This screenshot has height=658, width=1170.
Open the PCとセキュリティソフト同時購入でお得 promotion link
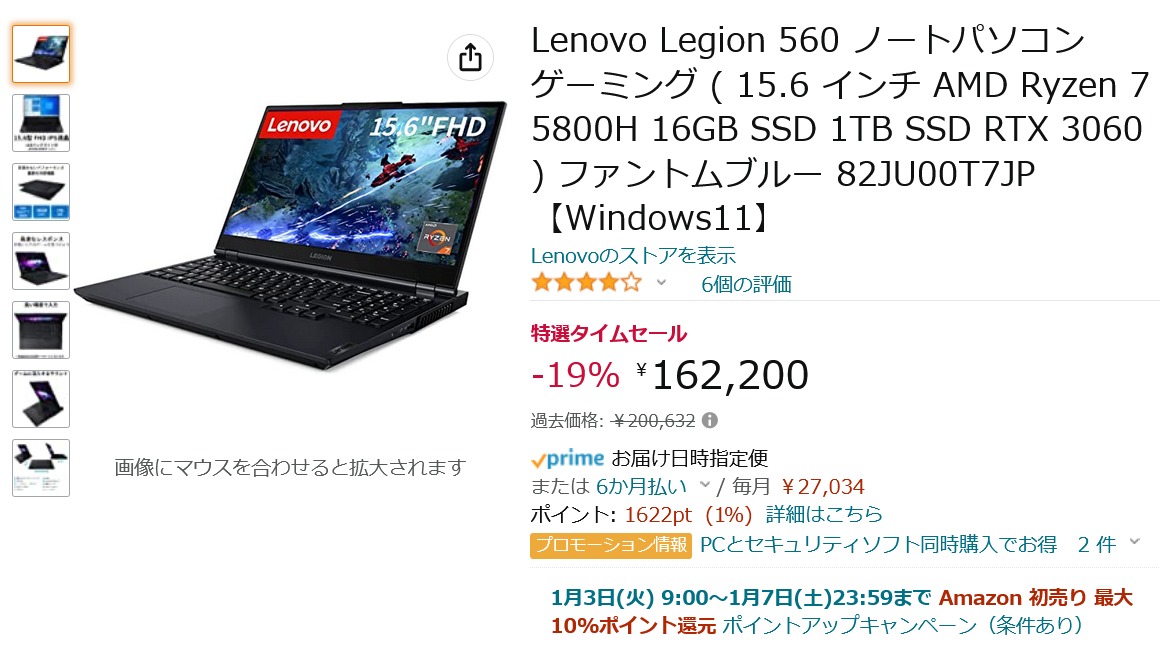coord(878,545)
